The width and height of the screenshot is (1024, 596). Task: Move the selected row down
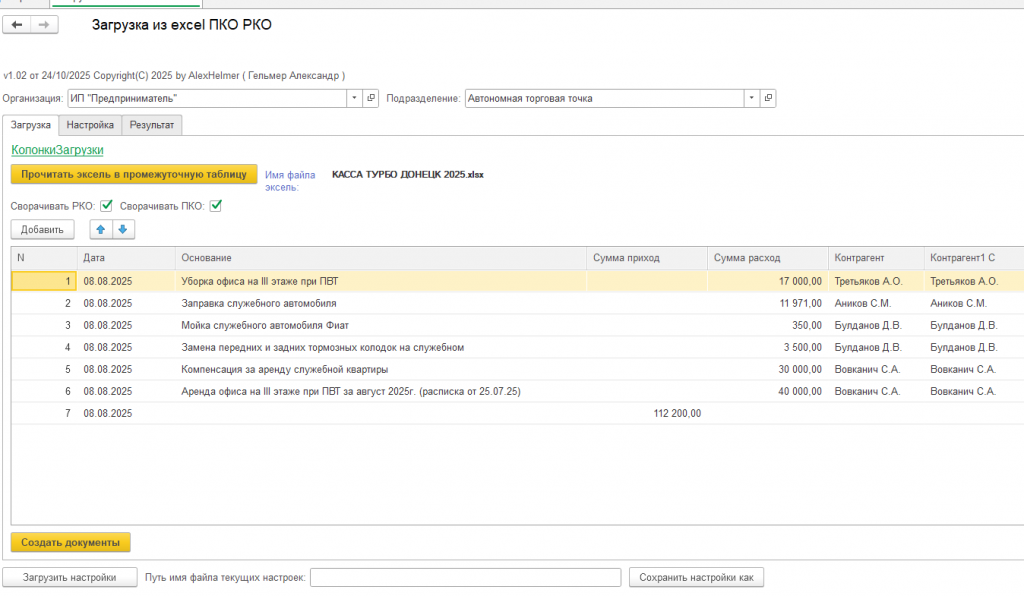pyautogui.click(x=122, y=229)
